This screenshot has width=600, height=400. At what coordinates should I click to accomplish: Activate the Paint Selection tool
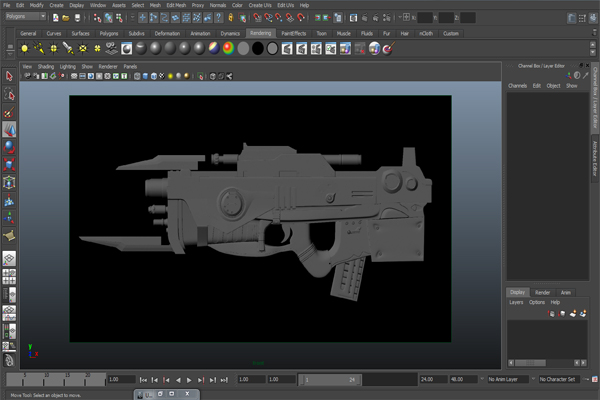[9, 112]
